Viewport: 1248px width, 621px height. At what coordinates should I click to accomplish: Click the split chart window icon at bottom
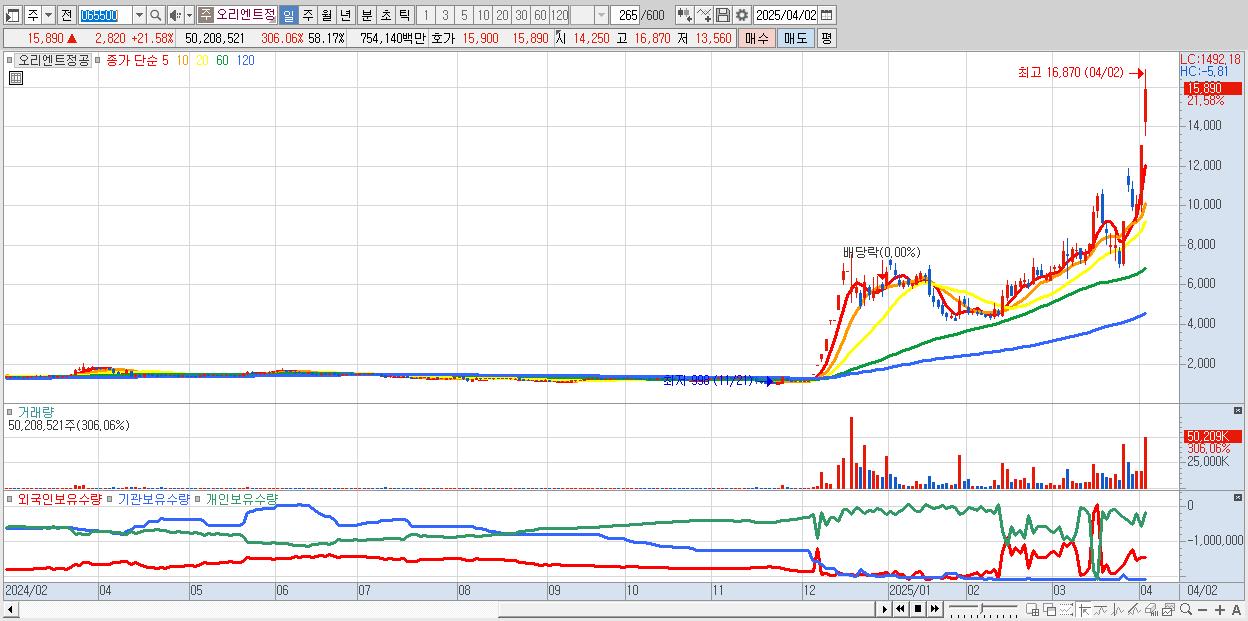(x=1032, y=609)
